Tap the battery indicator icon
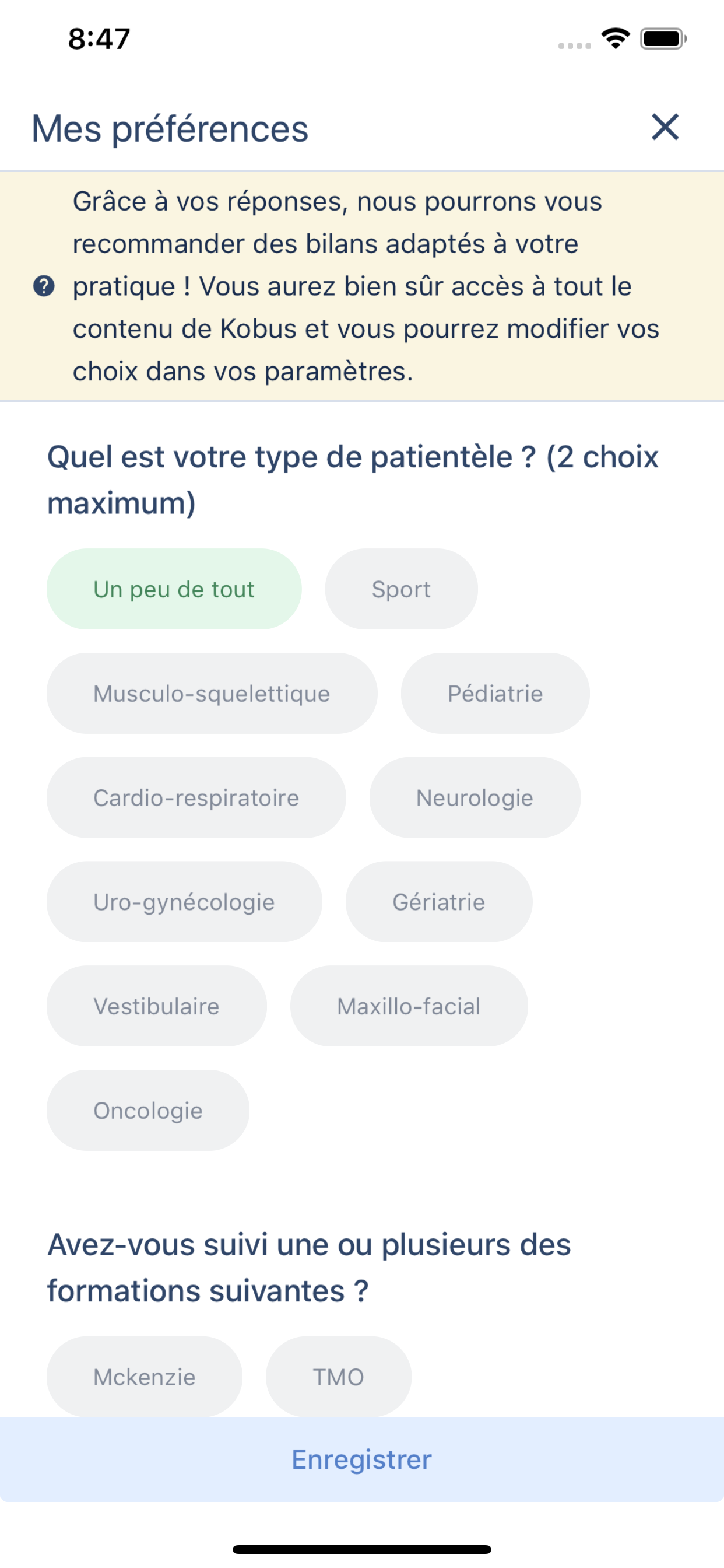Viewport: 724px width, 1568px height. coord(663,39)
